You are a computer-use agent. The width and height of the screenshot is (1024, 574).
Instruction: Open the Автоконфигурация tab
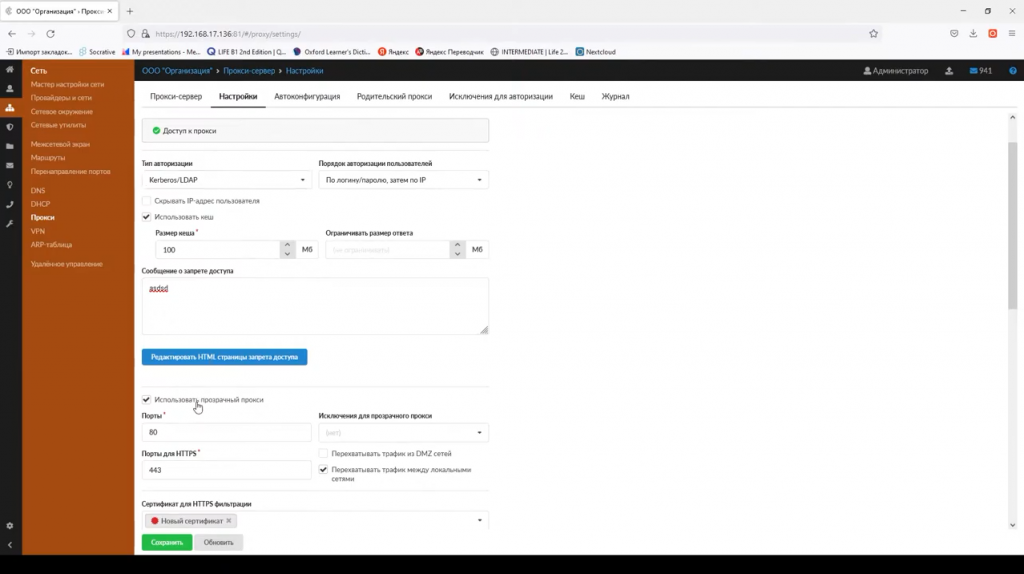[307, 96]
